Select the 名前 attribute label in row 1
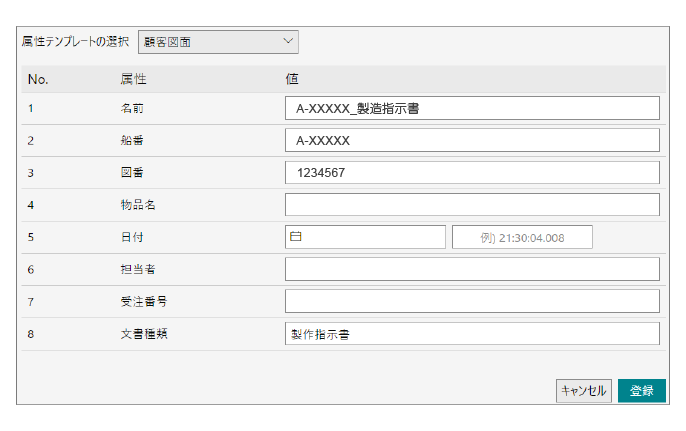Viewport: 686px width, 431px height. (131, 108)
